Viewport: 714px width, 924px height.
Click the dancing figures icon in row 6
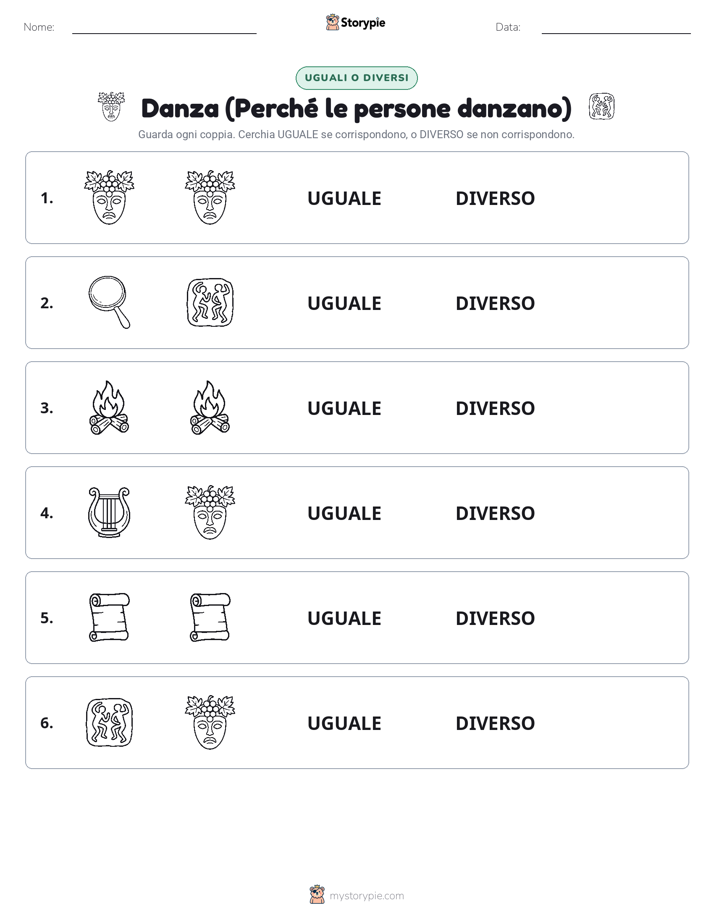(x=110, y=722)
